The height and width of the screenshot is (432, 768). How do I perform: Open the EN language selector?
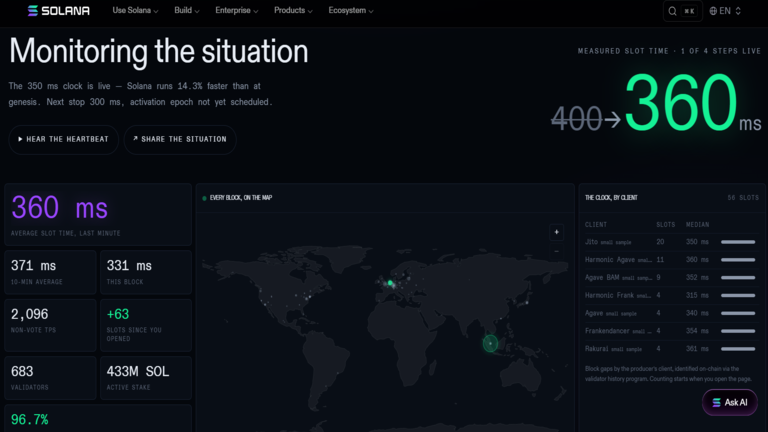coord(725,11)
